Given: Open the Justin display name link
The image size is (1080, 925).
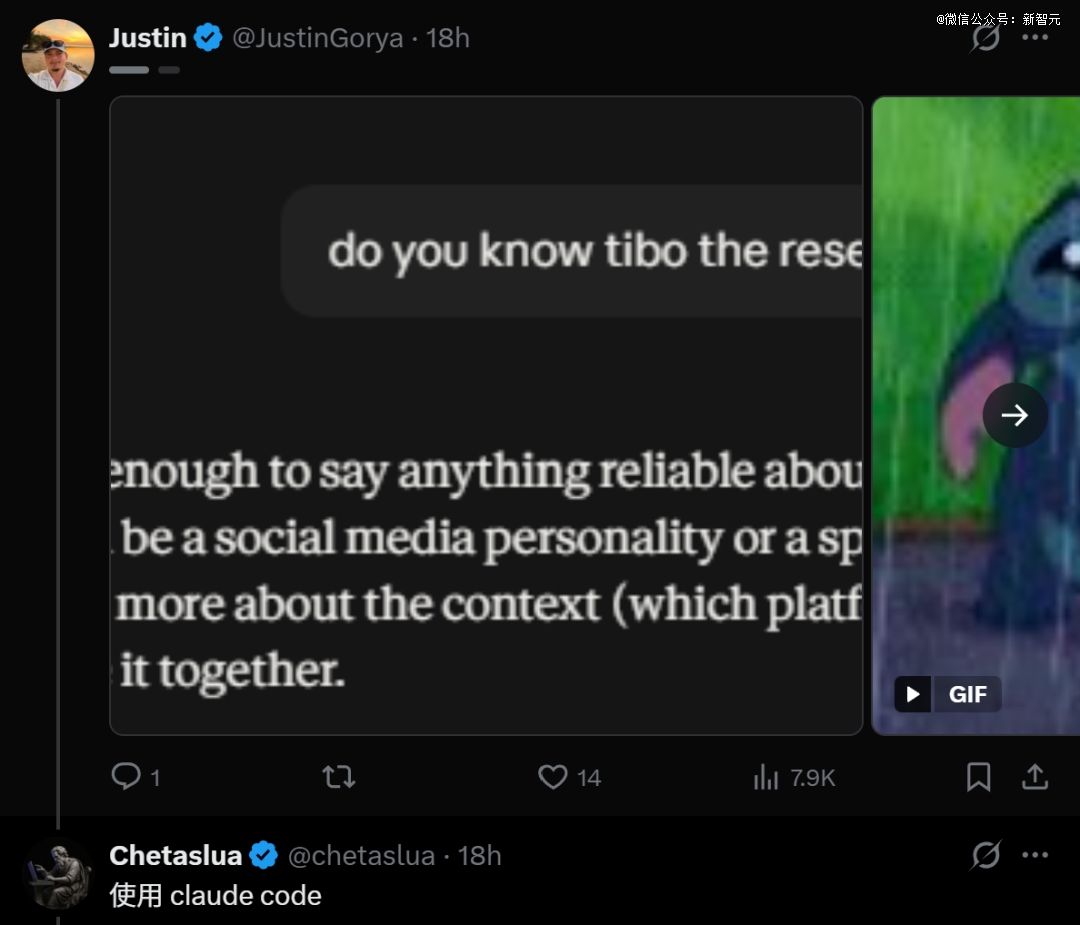Looking at the screenshot, I should pyautogui.click(x=148, y=38).
